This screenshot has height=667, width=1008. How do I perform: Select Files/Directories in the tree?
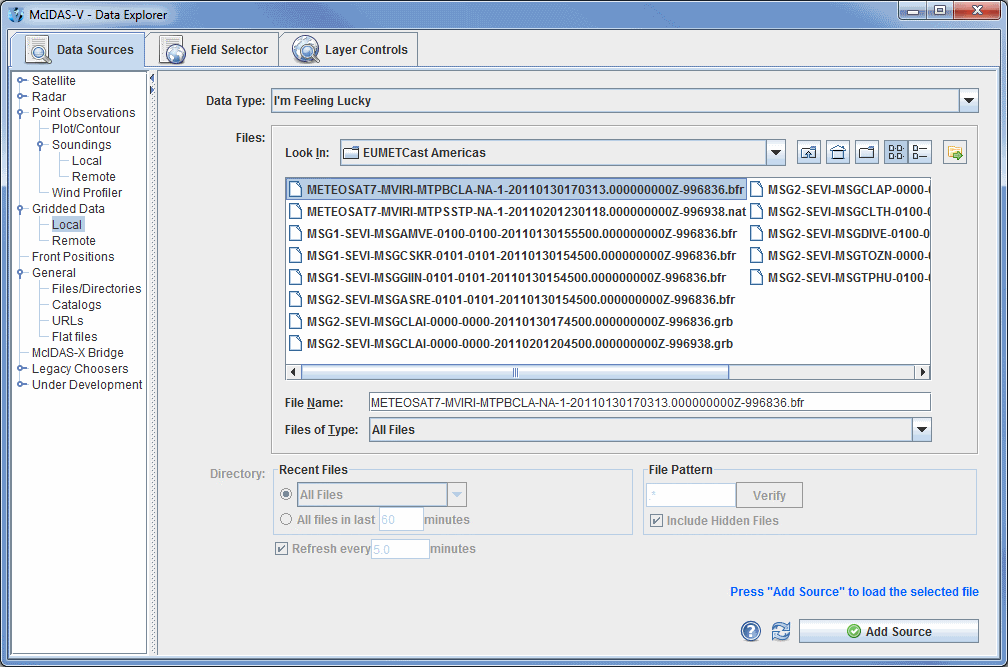click(x=96, y=289)
